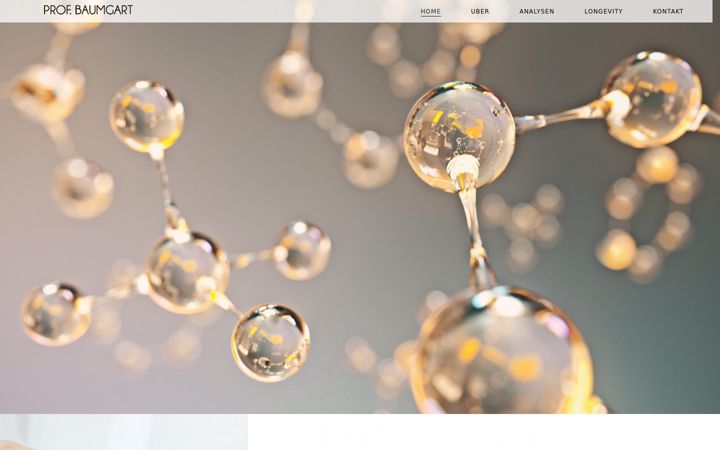720x450 pixels.
Task: Select ANALYSEN in the navigation bar
Action: pos(536,11)
